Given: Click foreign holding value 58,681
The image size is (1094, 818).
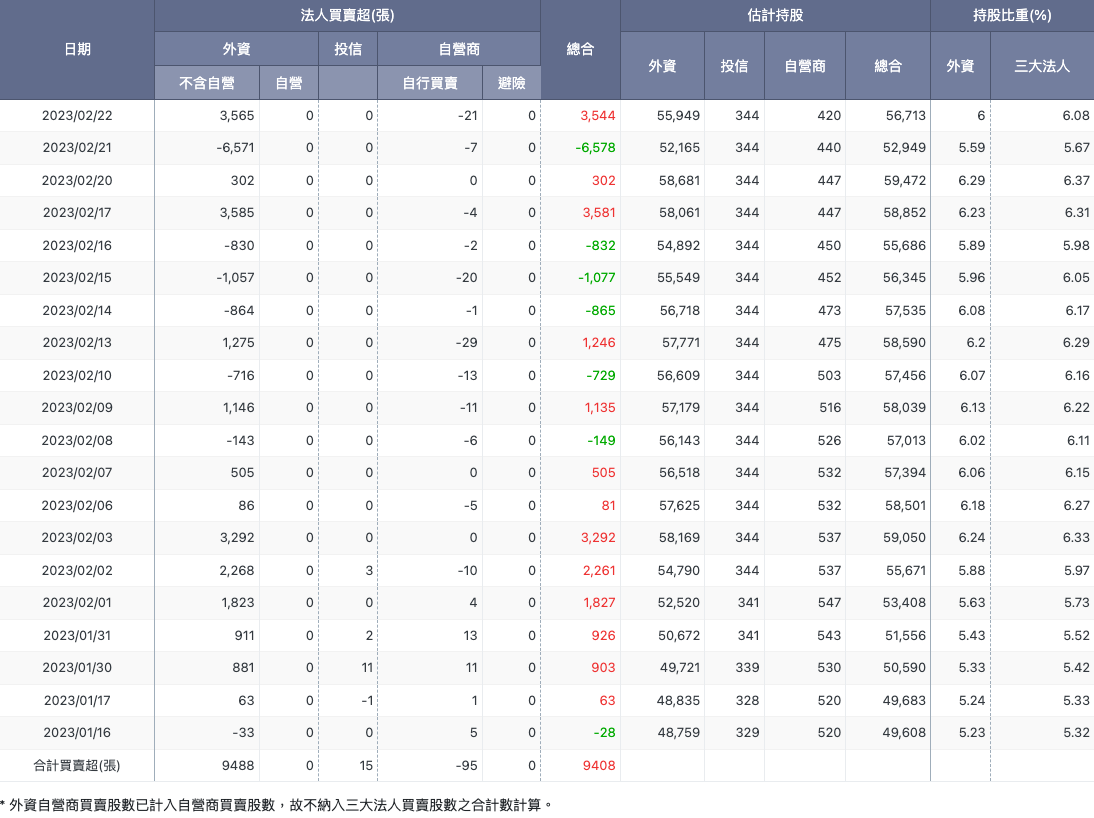Looking at the screenshot, I should click(679, 181).
